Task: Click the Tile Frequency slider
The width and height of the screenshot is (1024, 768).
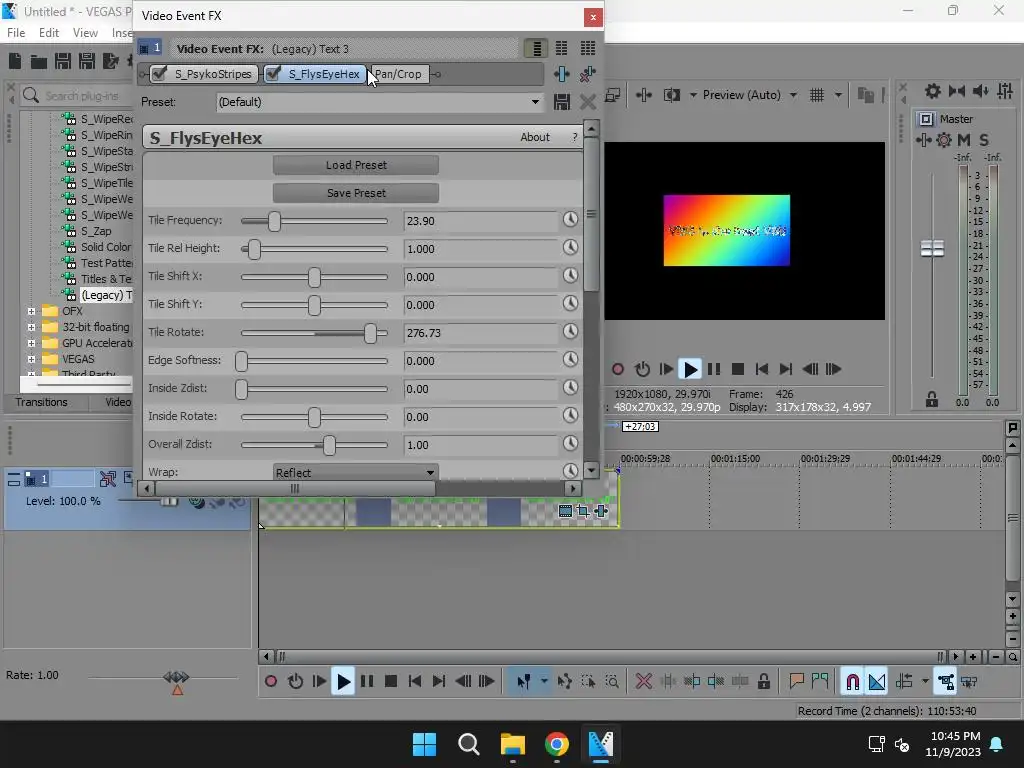Action: click(x=314, y=221)
